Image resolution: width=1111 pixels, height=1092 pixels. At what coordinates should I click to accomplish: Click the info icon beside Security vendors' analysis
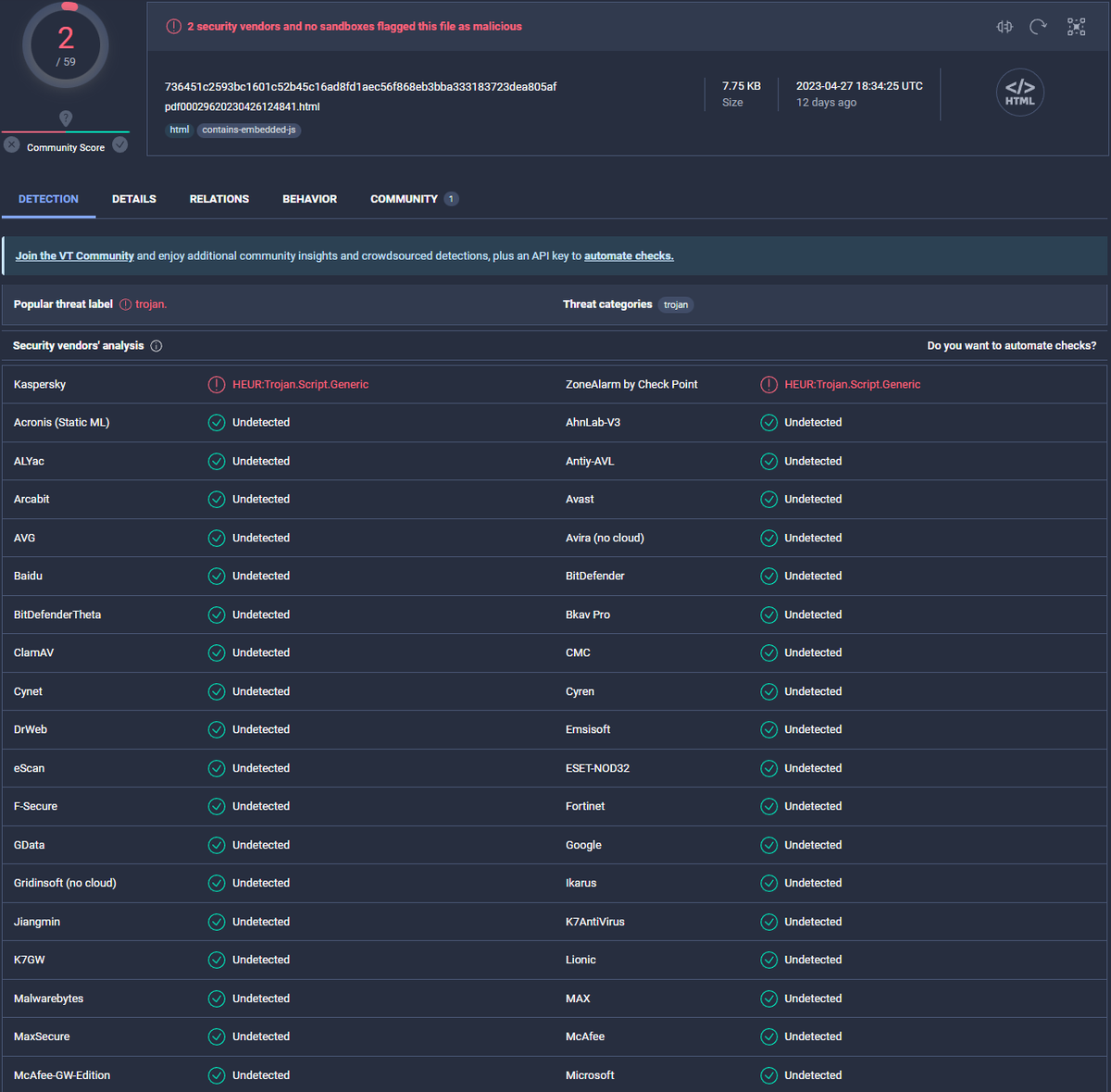156,346
